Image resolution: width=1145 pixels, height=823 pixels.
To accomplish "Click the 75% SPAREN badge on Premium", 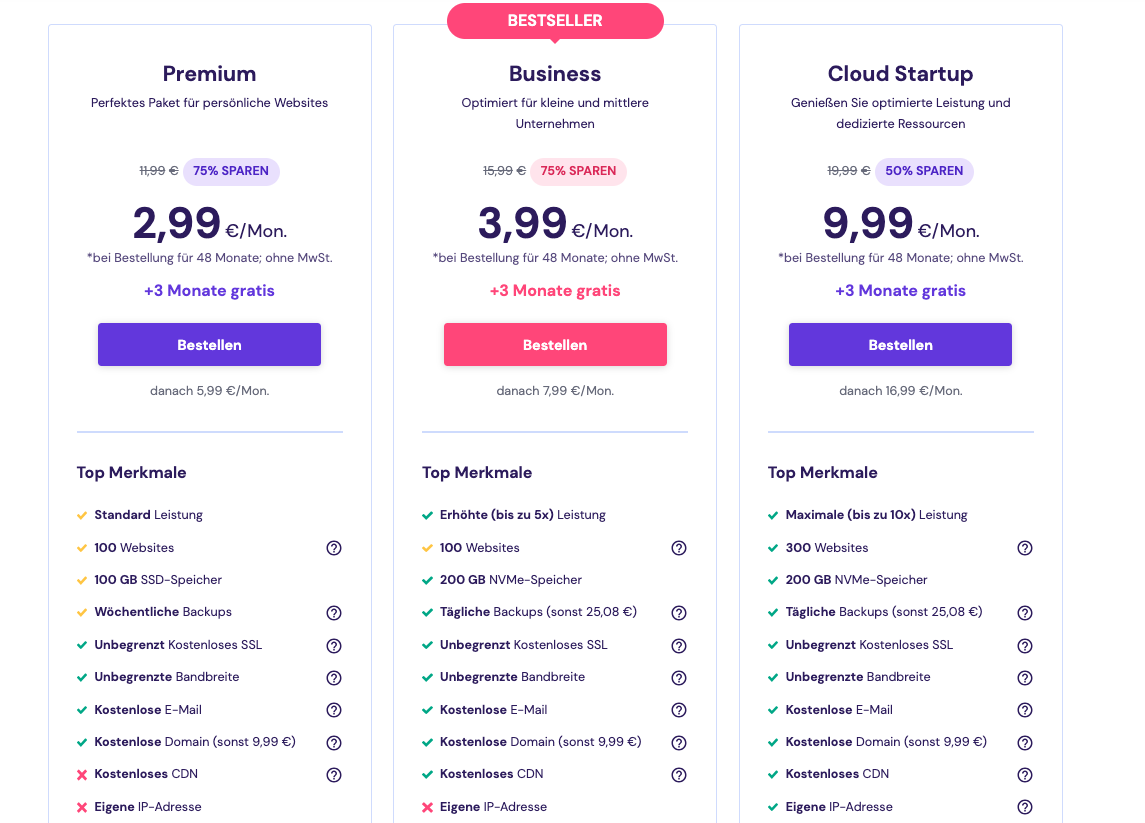I will pyautogui.click(x=231, y=171).
